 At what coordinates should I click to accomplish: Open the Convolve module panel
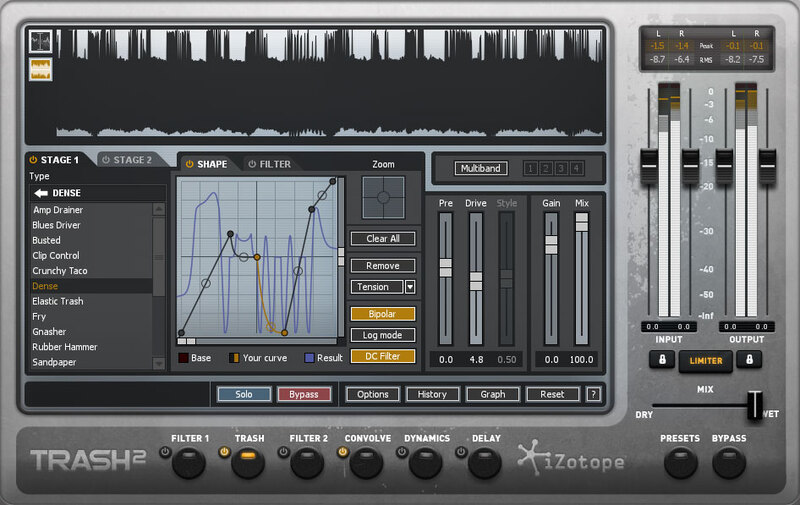pos(367,462)
